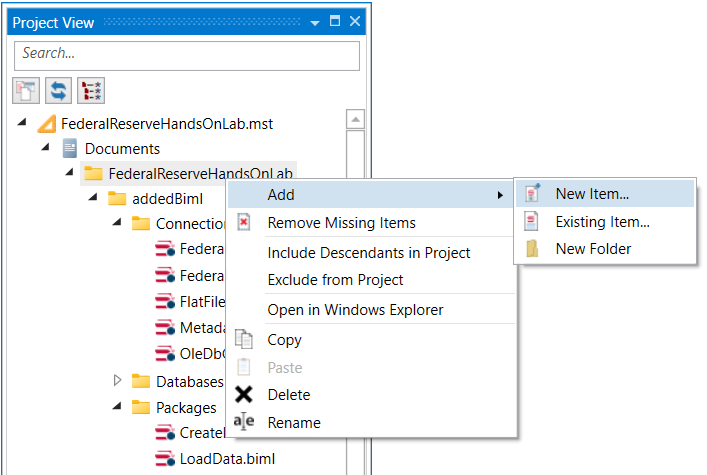Close the Project View panel

(355, 21)
